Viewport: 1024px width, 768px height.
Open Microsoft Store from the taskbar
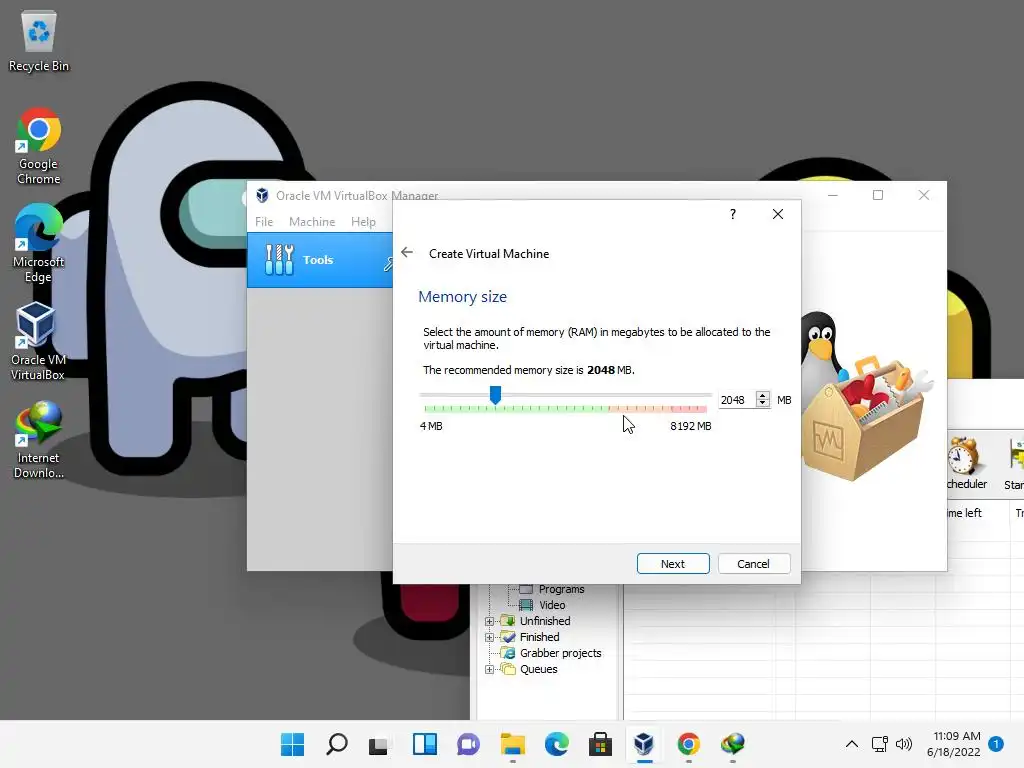coord(600,744)
